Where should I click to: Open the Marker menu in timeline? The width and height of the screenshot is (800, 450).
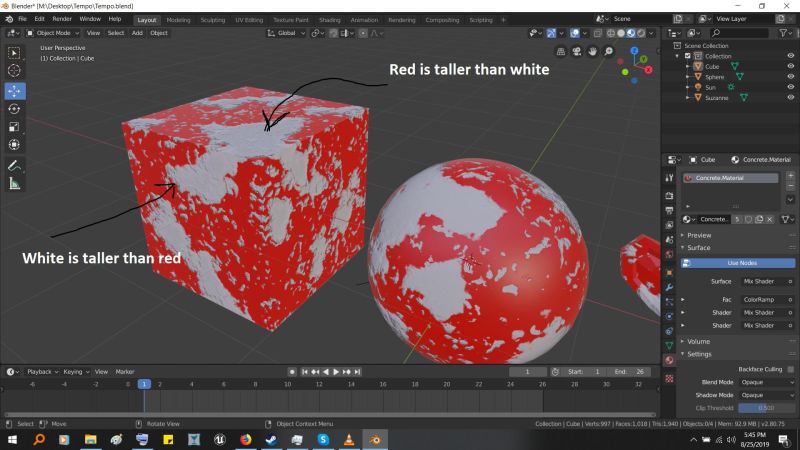(124, 372)
